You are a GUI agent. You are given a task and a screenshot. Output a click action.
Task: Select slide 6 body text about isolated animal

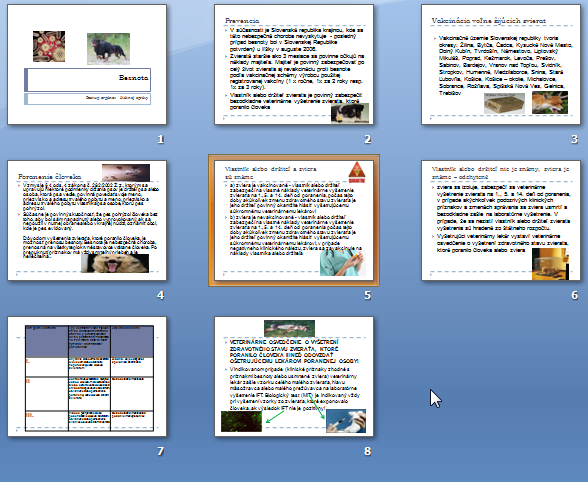501,218
